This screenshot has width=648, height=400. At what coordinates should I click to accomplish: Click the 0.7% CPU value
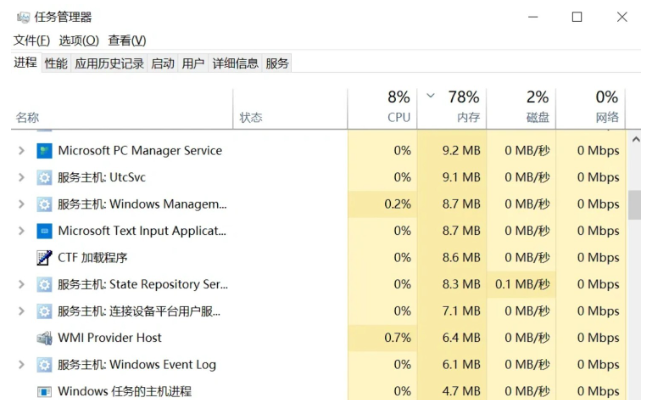click(x=398, y=338)
